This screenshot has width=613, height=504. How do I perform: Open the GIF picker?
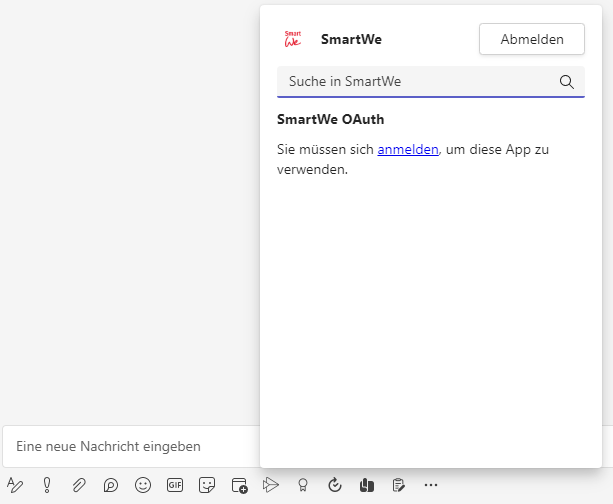click(175, 485)
